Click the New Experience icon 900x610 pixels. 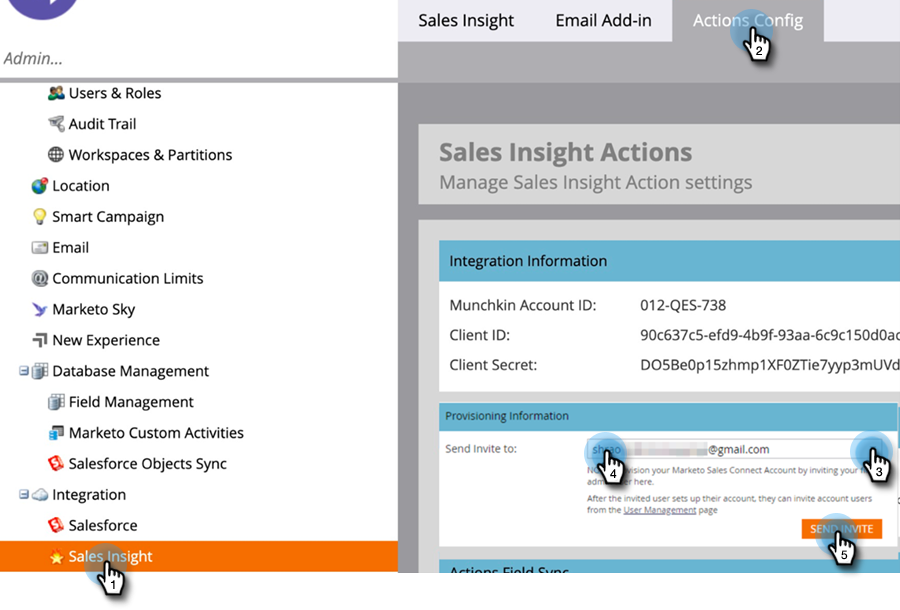click(40, 340)
